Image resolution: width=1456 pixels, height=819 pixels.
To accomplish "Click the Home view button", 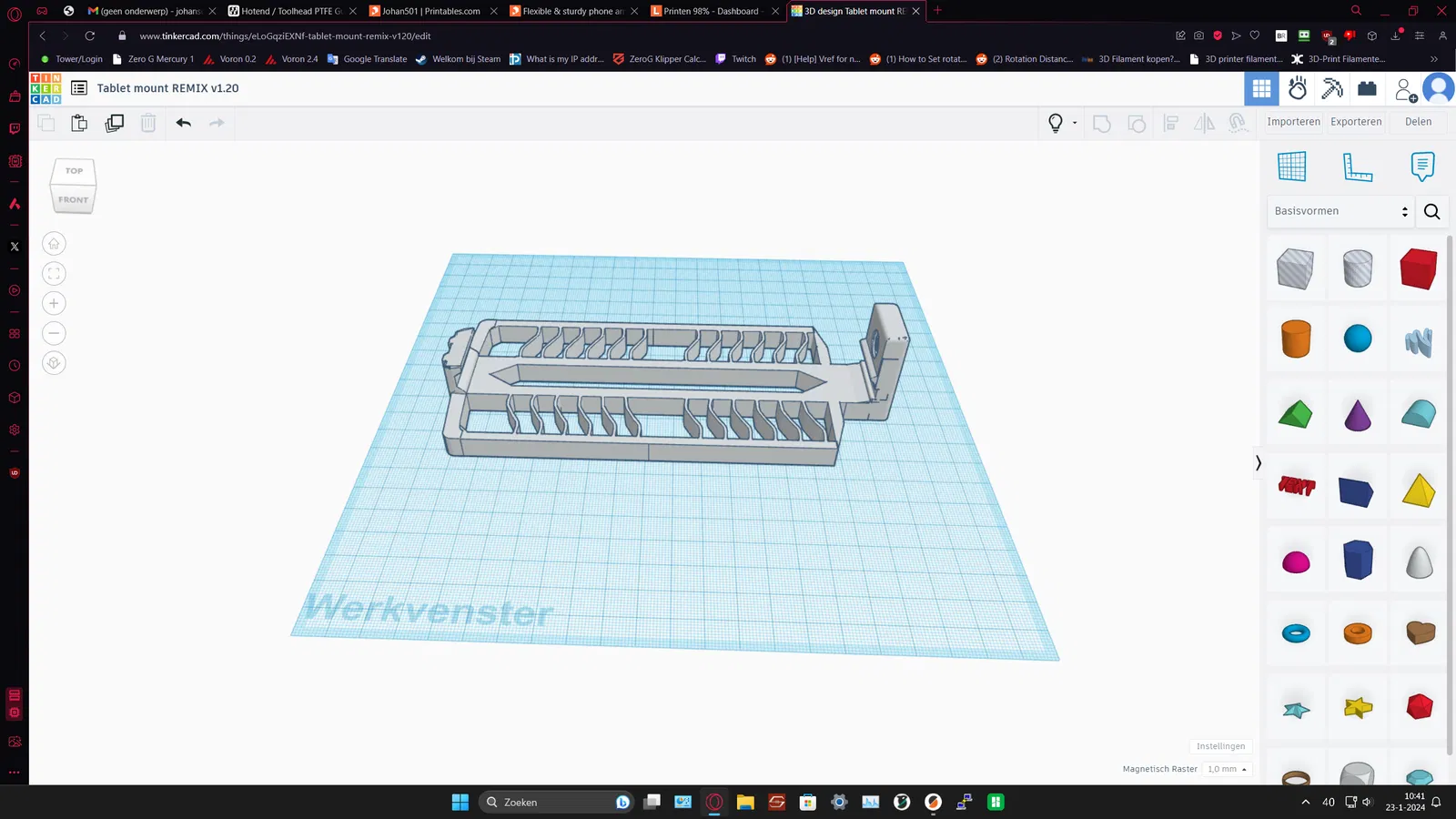I will point(54,244).
